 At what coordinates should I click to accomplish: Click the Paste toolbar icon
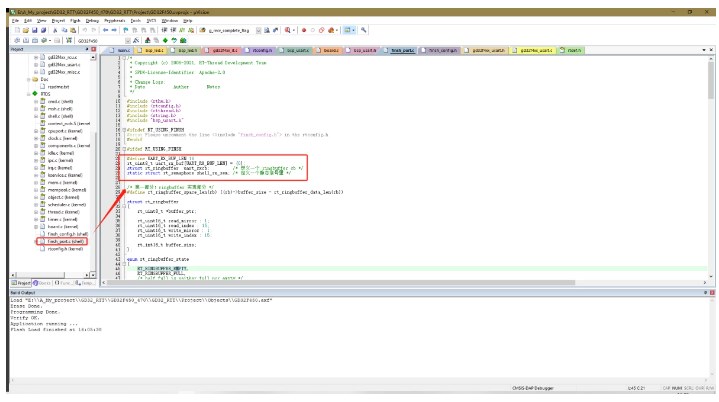(73, 30)
